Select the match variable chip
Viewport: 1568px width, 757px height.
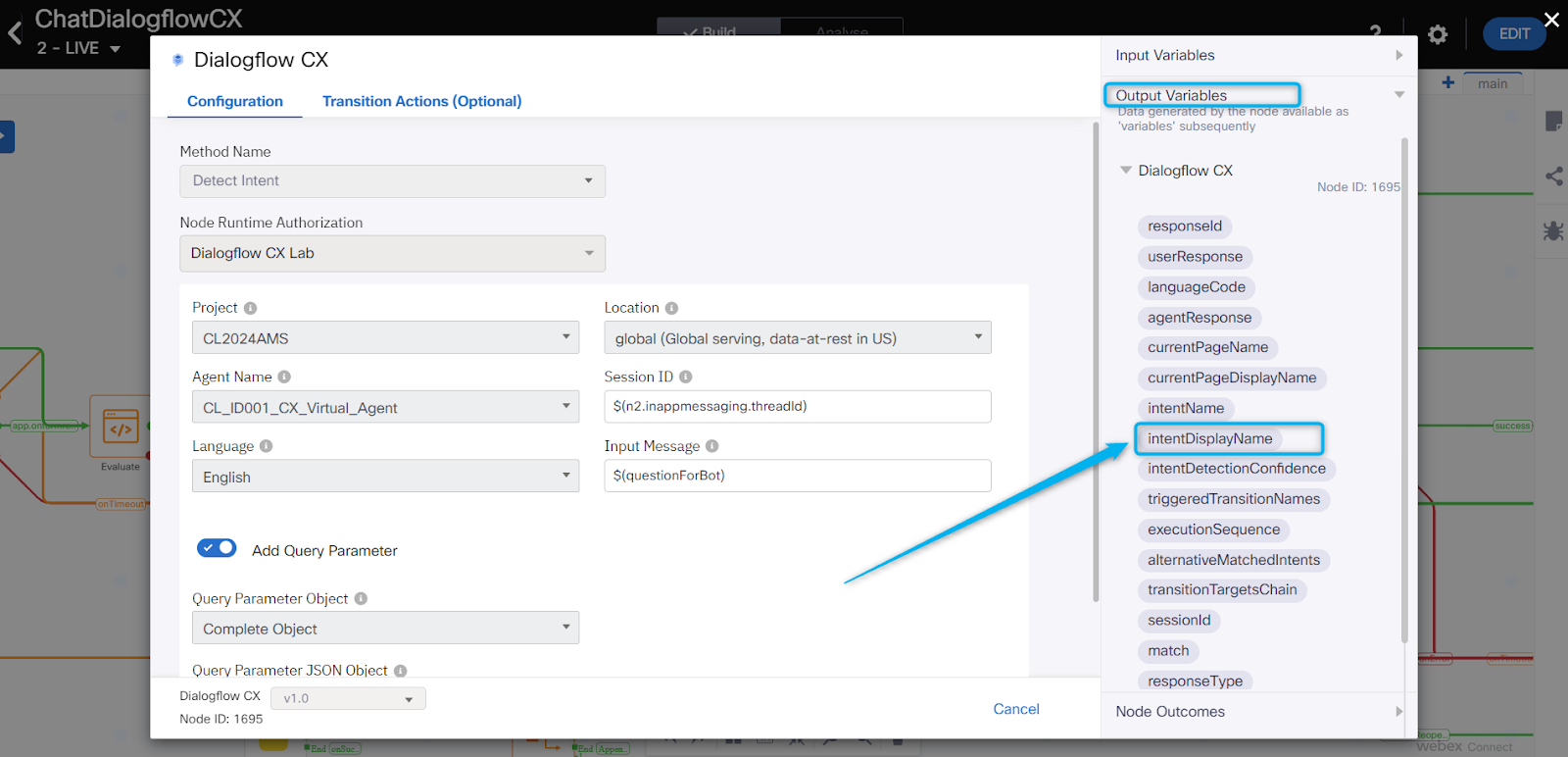coord(1168,651)
